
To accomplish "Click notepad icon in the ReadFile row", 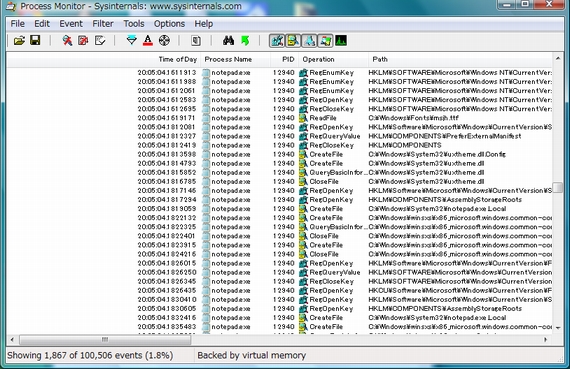I will coord(206,118).
